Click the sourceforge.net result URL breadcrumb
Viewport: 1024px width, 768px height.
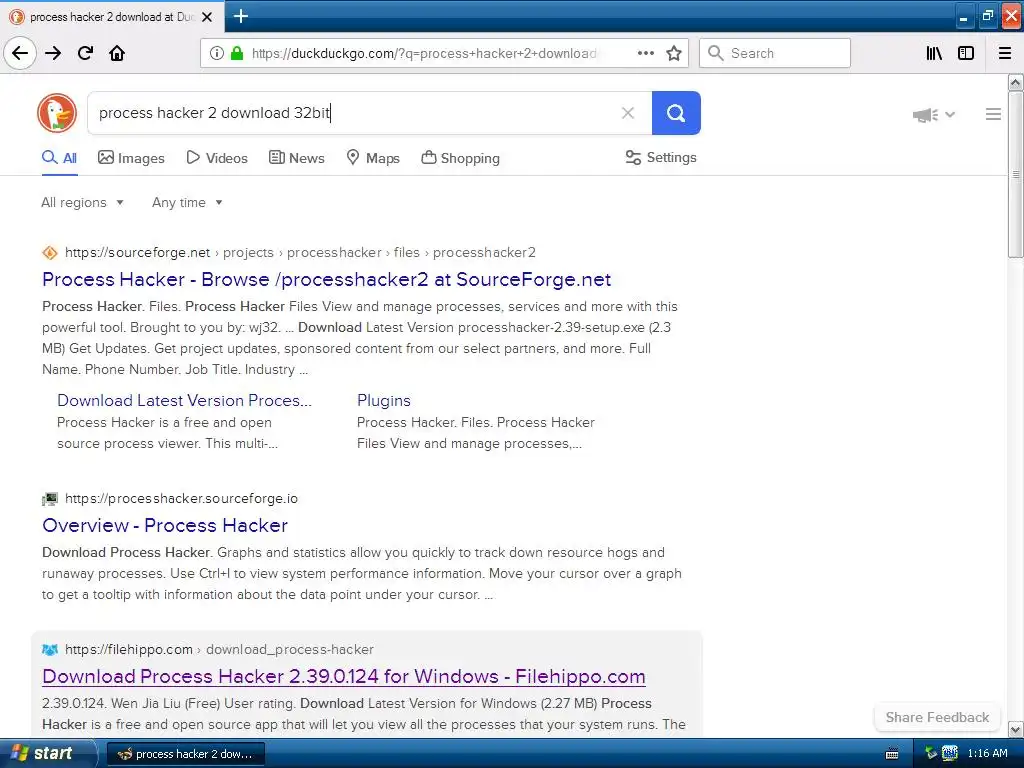[x=300, y=252]
